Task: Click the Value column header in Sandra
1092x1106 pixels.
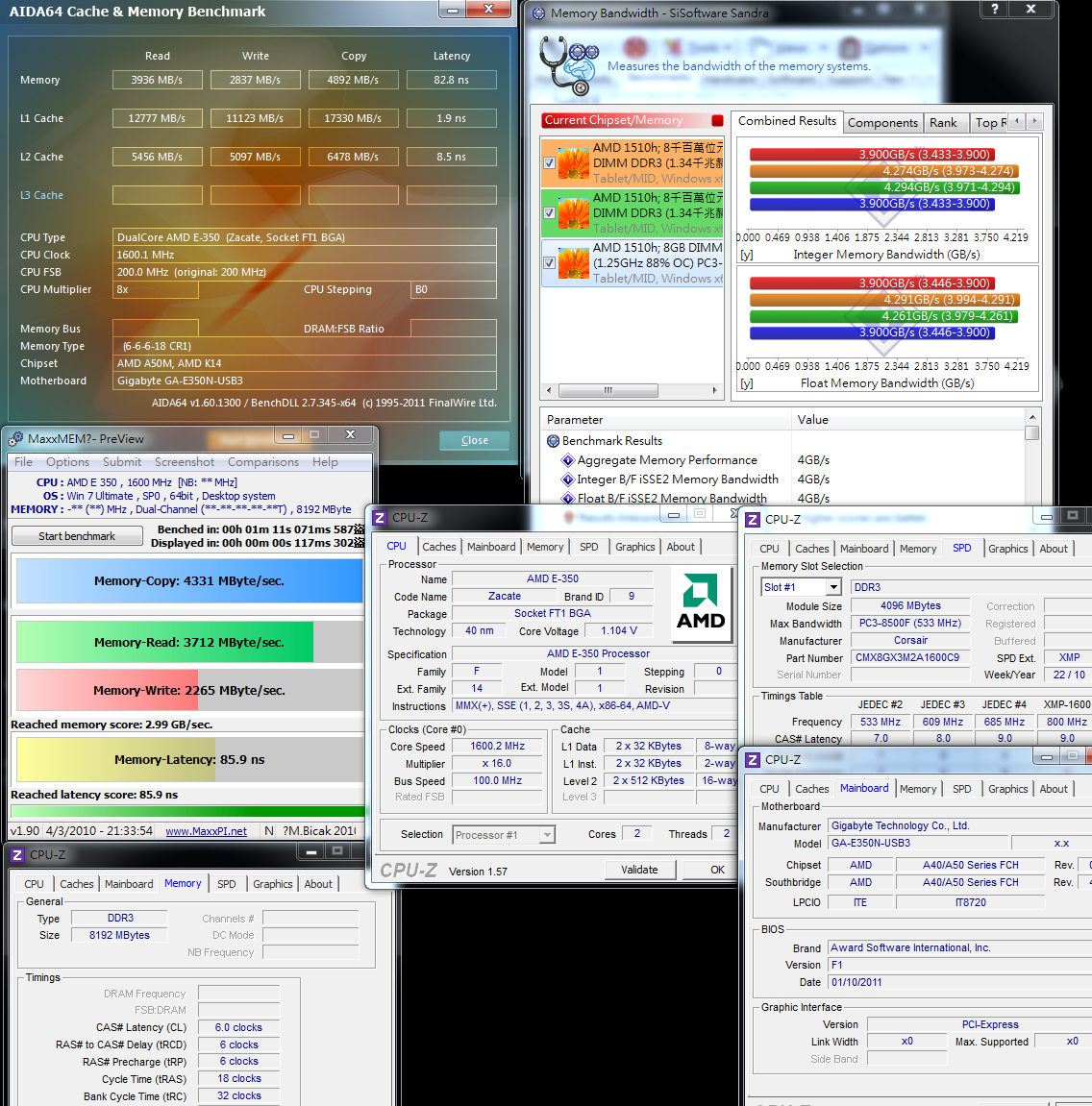Action: tap(907, 420)
